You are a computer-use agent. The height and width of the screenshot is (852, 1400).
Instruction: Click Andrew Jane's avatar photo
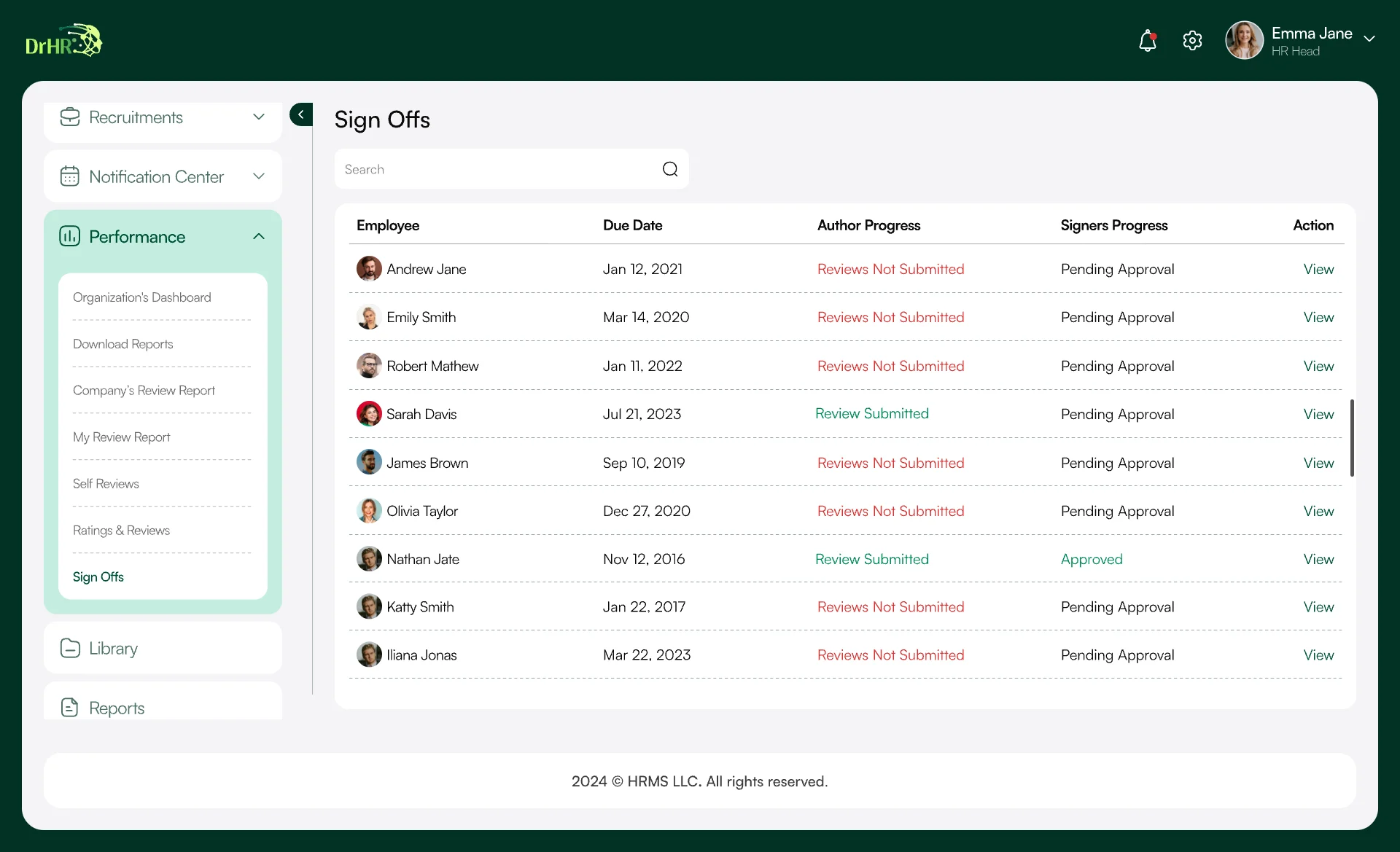click(x=369, y=268)
